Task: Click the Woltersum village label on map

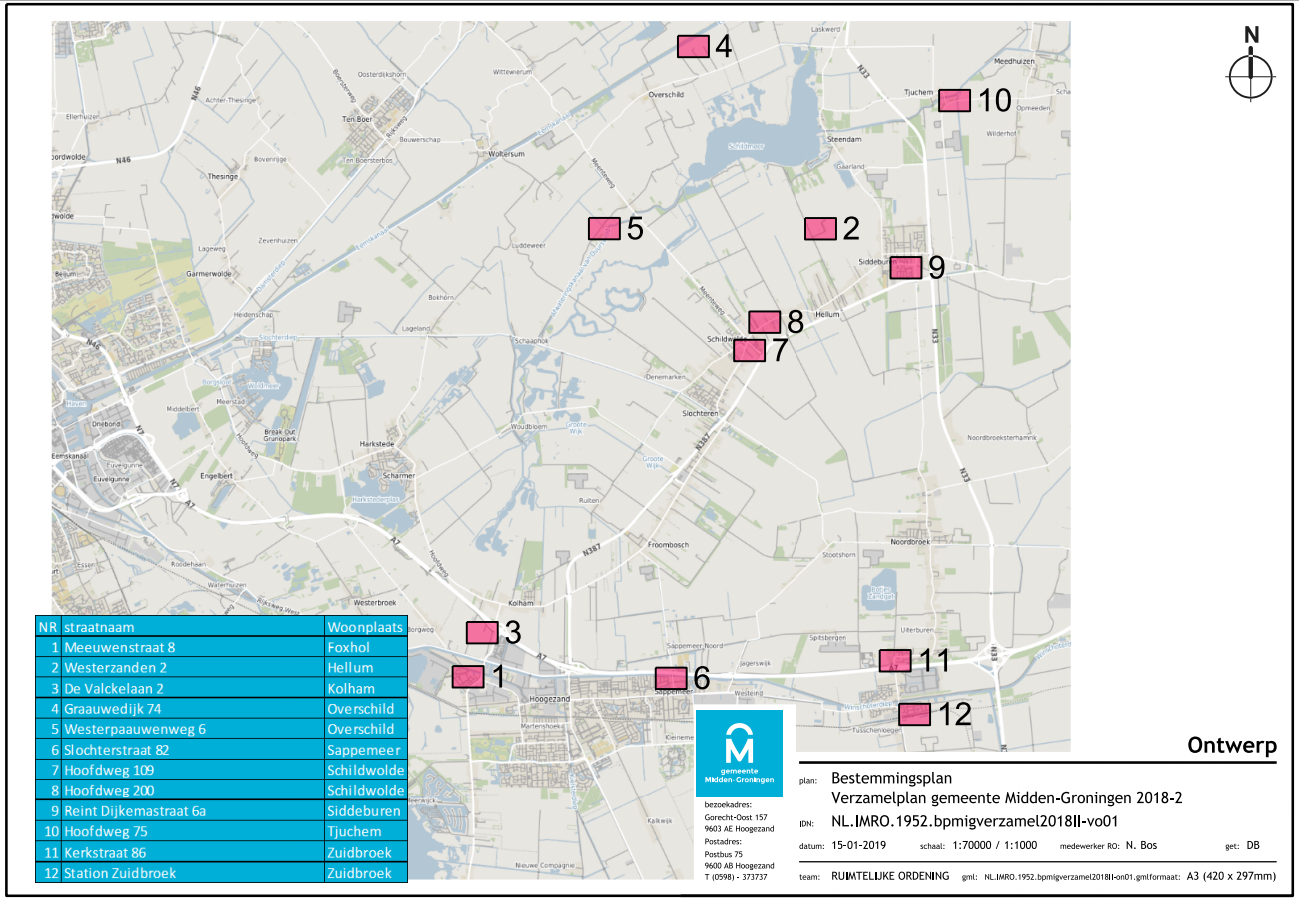Action: pos(505,155)
